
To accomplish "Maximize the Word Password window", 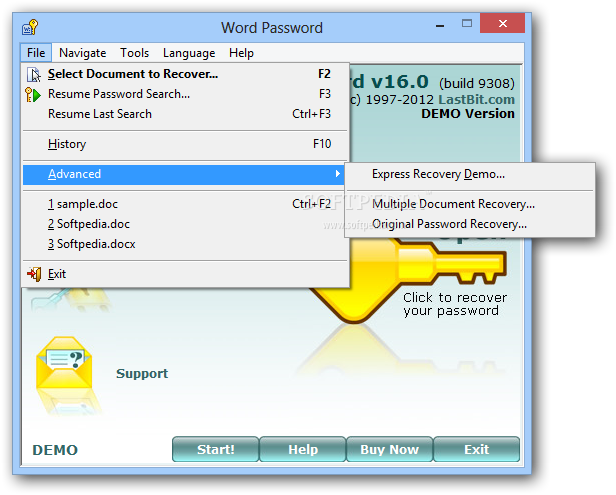I will coord(467,24).
